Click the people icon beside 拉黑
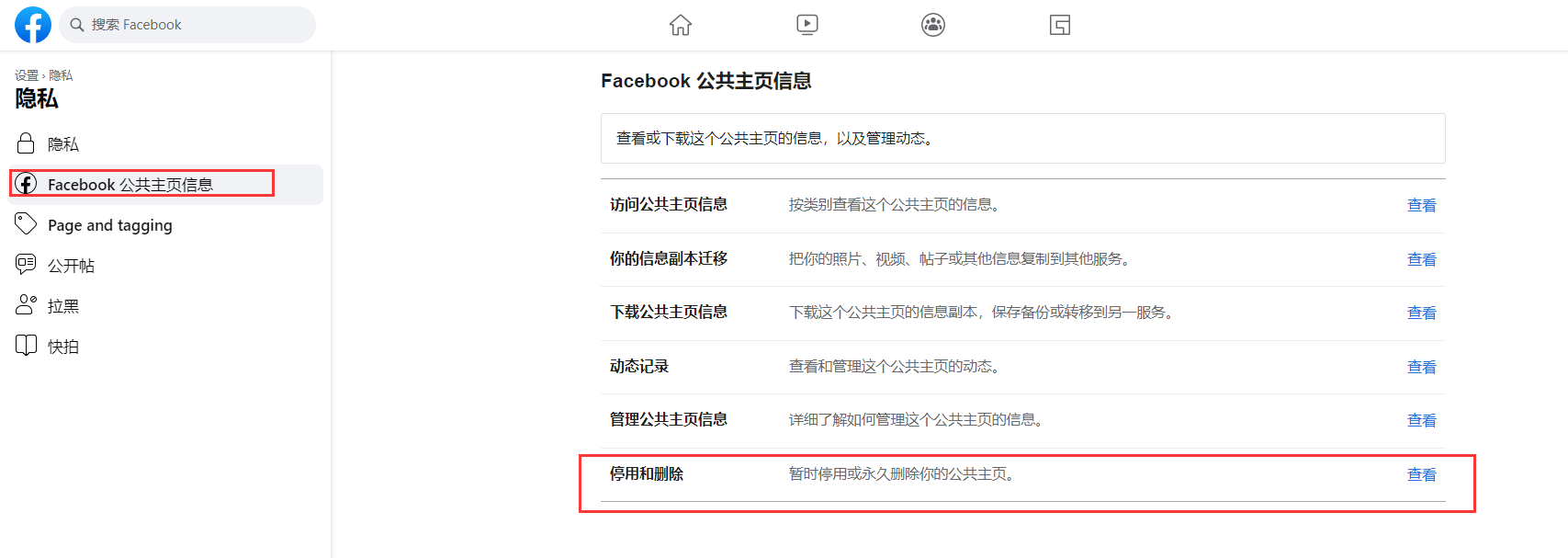1568x558 pixels. [x=26, y=305]
